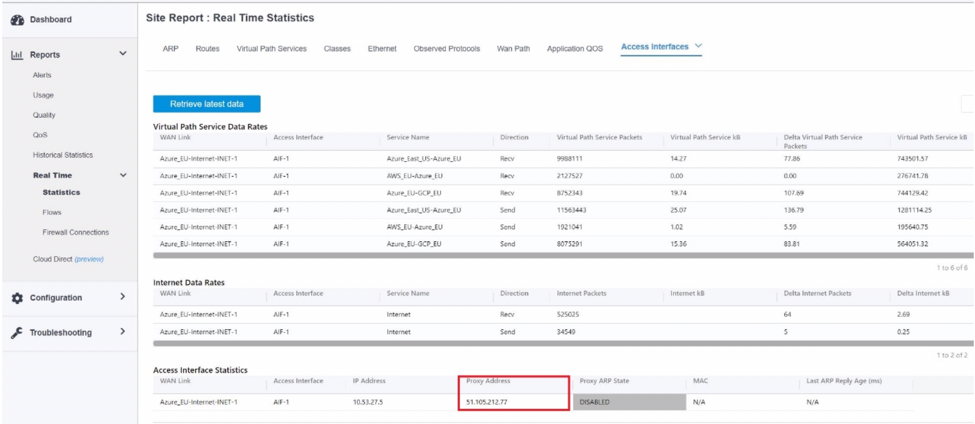Switch to the Wan Path tab
The image size is (975, 424).
pos(514,48)
